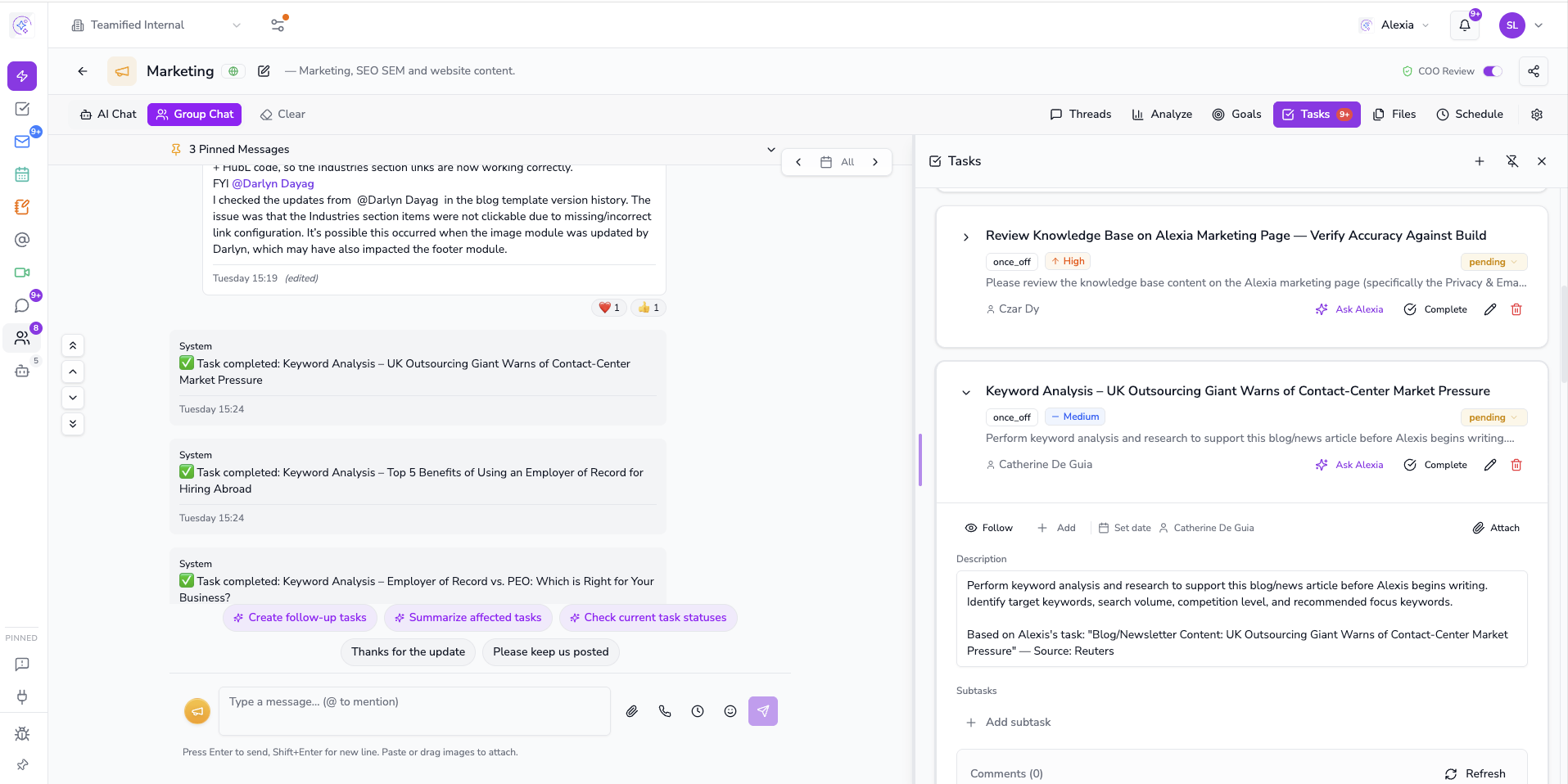Open the Medium priority selector on Keyword Analysis task
The width and height of the screenshot is (1568, 784).
(1074, 417)
